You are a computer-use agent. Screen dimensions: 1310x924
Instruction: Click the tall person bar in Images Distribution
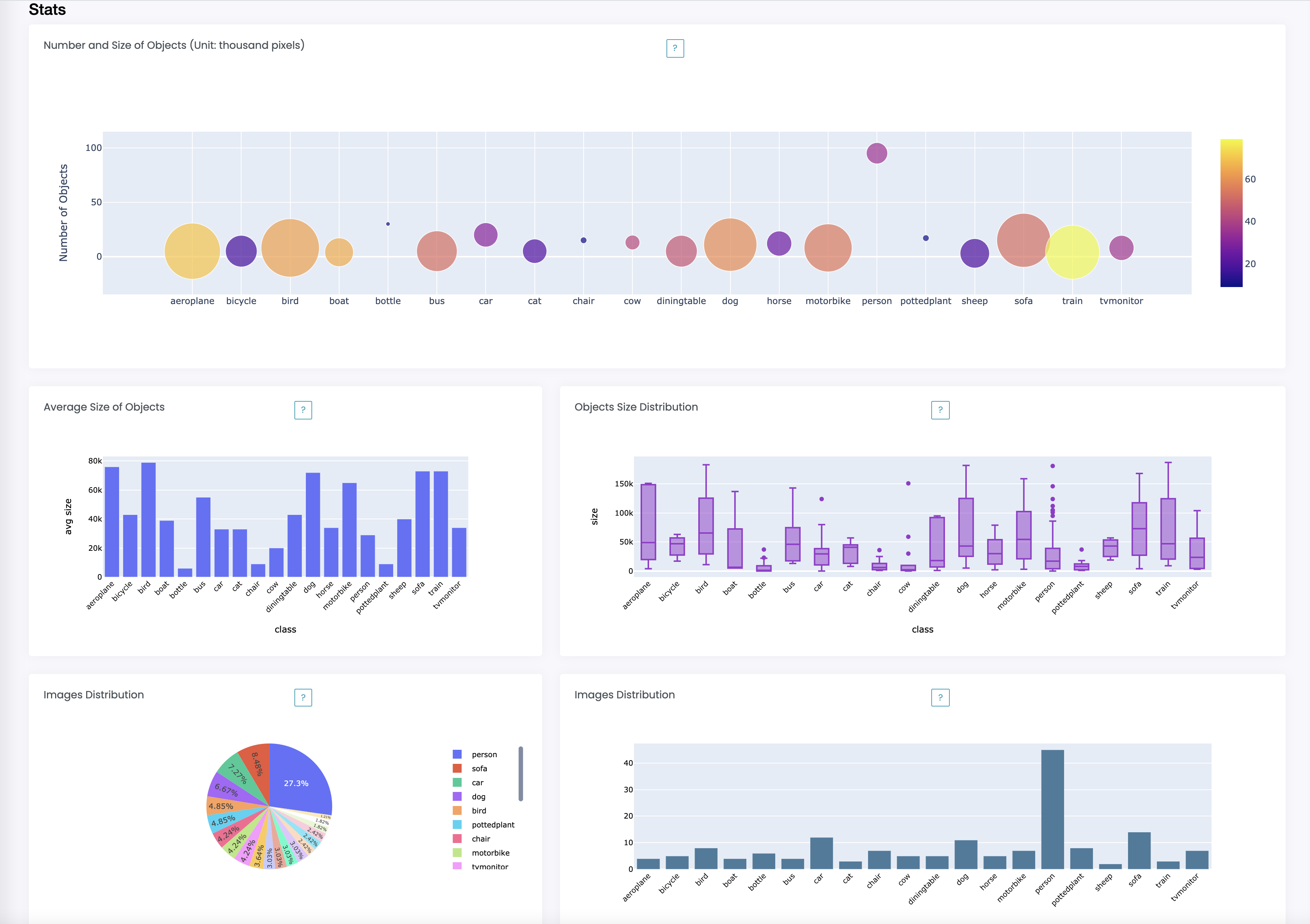click(1052, 809)
